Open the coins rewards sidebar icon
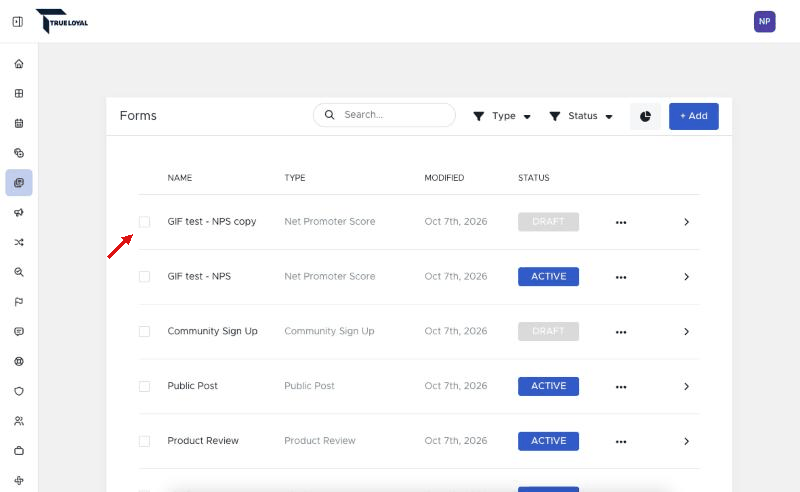The width and height of the screenshot is (800, 492). point(19,153)
